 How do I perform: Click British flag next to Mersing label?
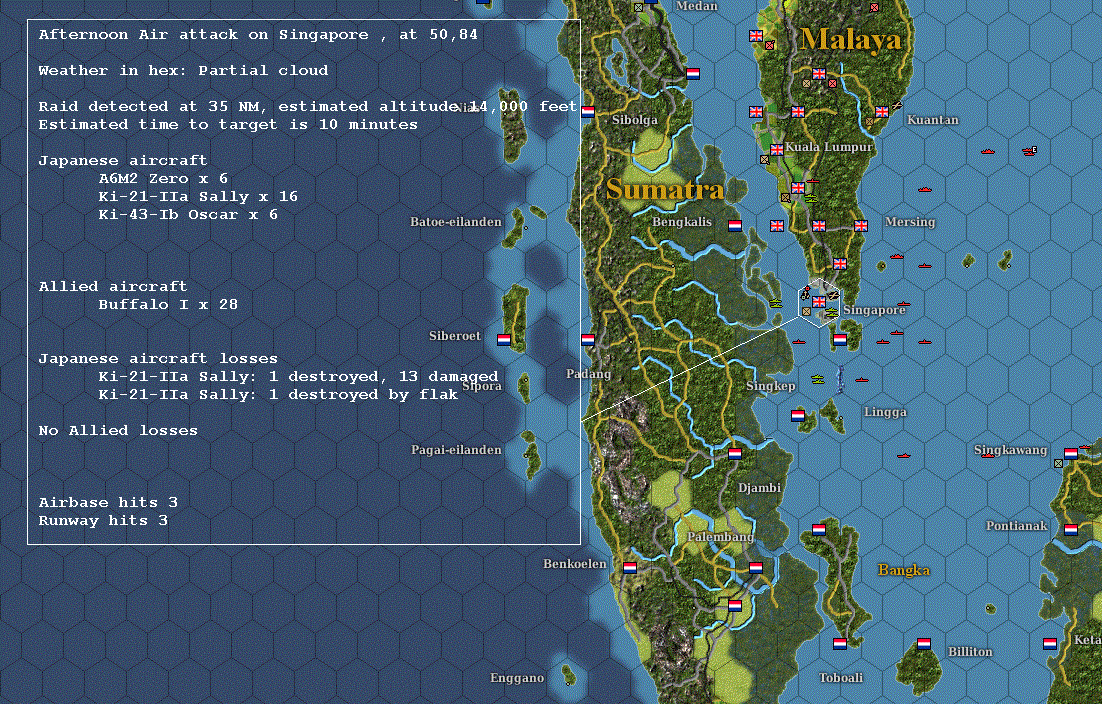coord(861,226)
